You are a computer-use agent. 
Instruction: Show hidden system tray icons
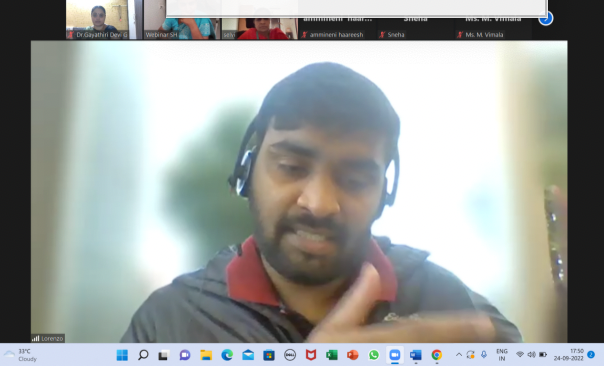pyautogui.click(x=459, y=355)
